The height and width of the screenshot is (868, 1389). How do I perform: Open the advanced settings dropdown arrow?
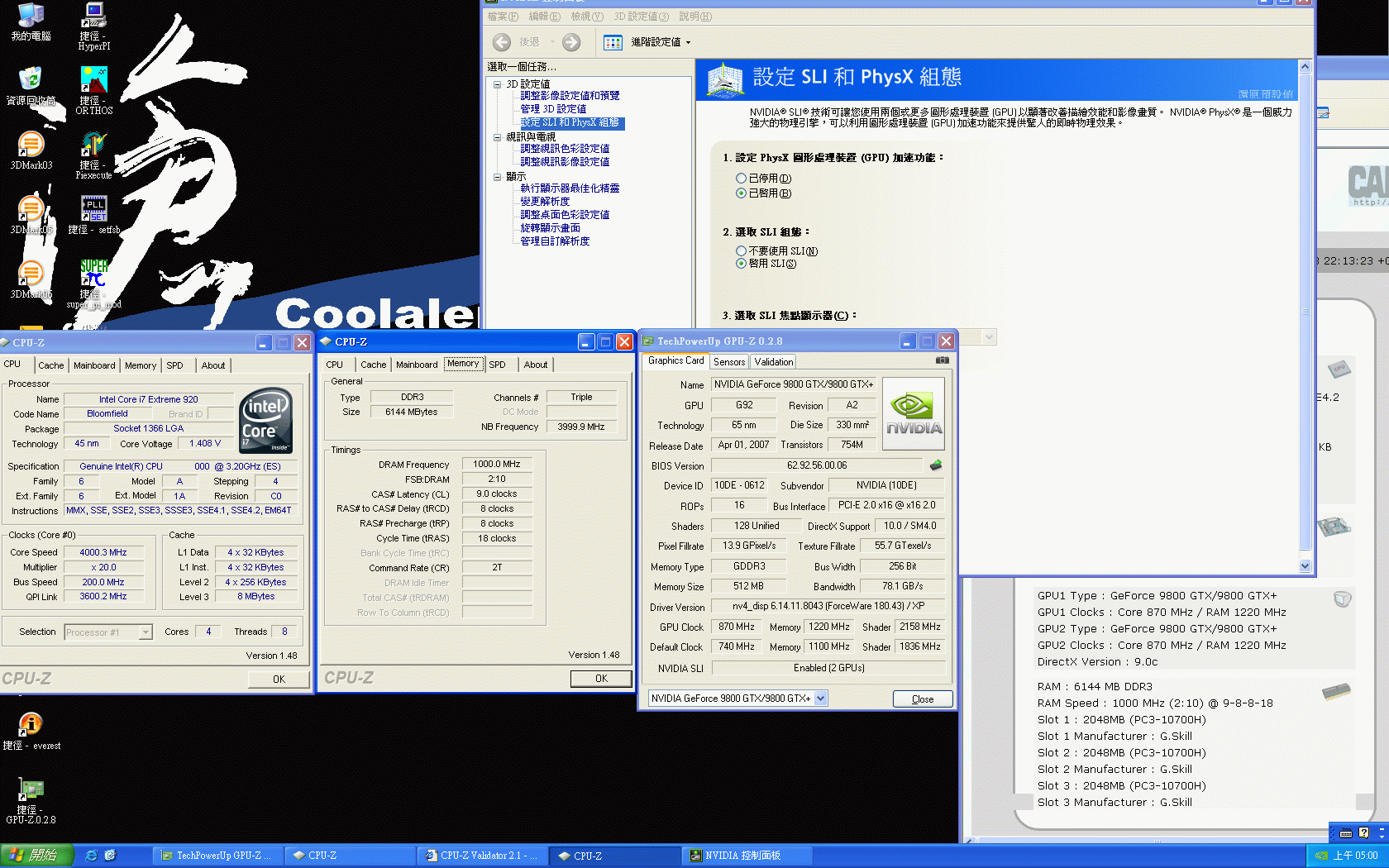point(688,43)
